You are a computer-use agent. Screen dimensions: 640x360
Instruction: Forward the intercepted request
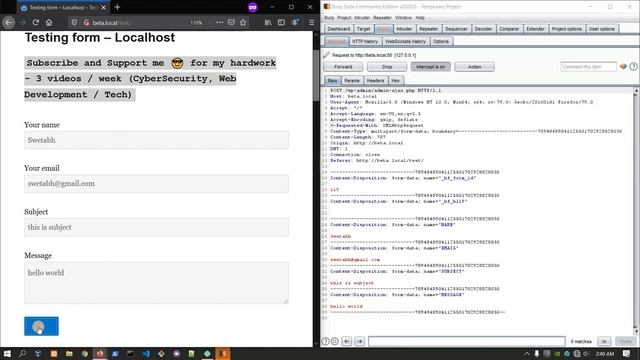tap(343, 67)
